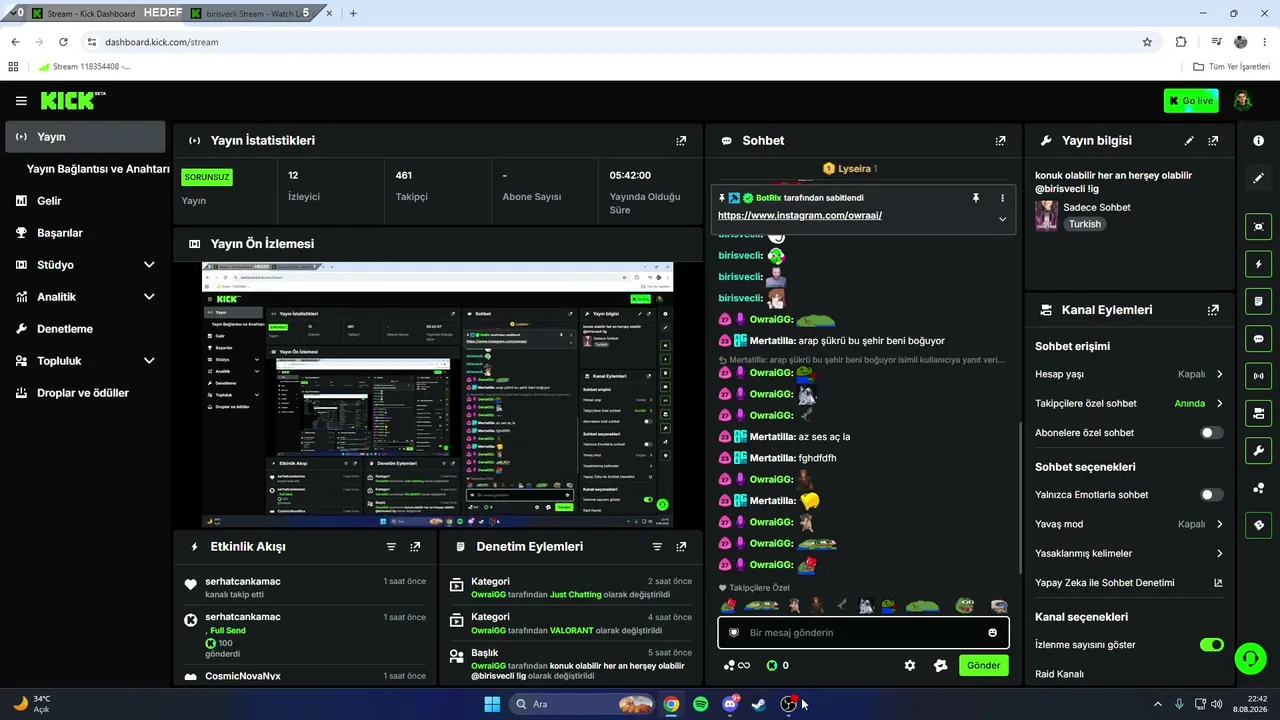Expand the Stüdyo sidebar section

click(x=149, y=265)
